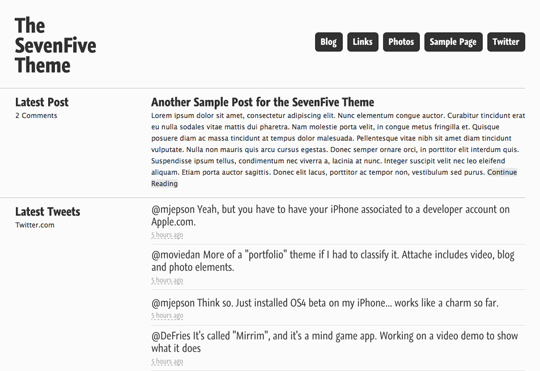The image size is (540, 371).
Task: Open timestamp under OS4 beta tweet
Action: click(167, 316)
